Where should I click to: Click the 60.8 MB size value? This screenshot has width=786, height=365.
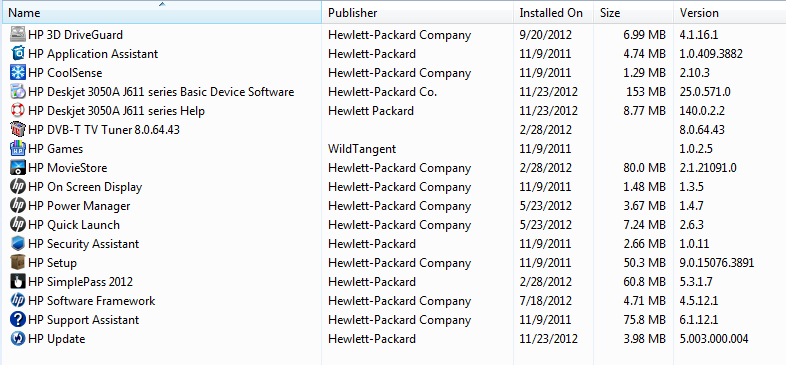(645, 282)
